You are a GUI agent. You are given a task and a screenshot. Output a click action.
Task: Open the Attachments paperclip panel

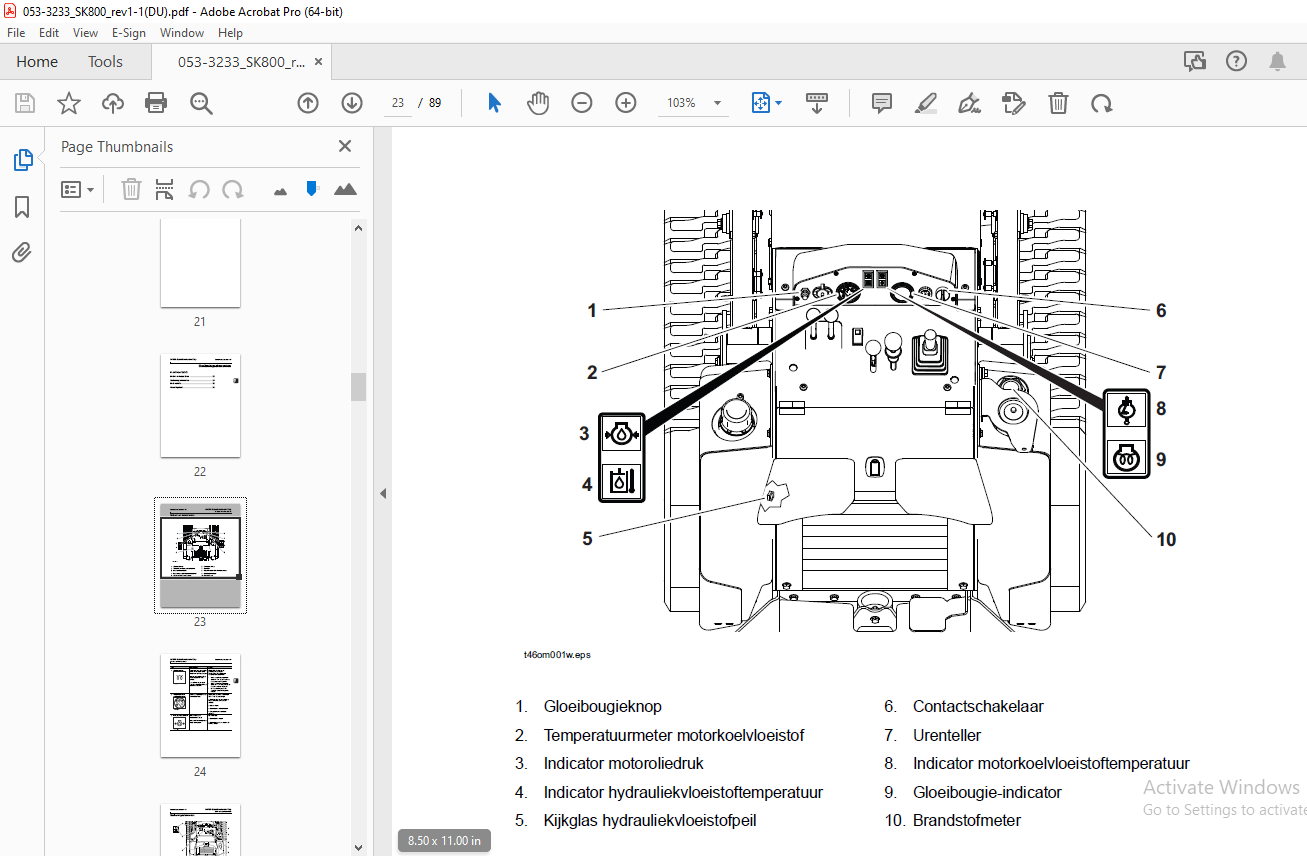pos(22,252)
